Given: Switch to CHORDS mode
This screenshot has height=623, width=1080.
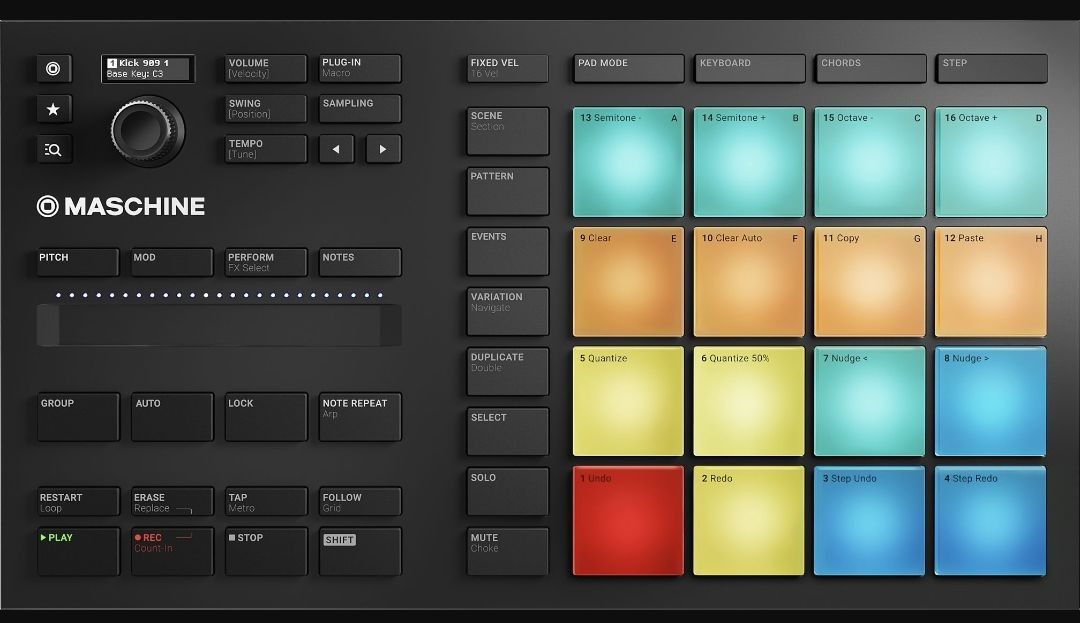Looking at the screenshot, I should click(871, 69).
